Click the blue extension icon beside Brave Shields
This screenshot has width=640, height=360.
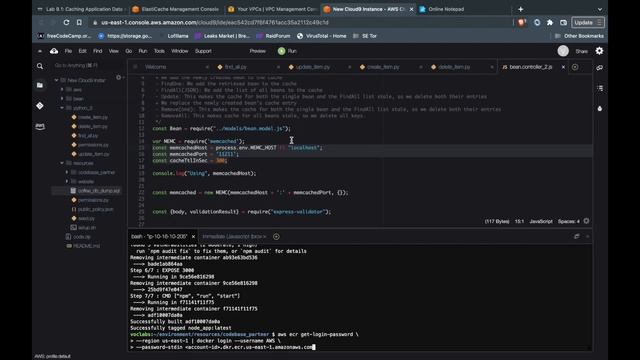[x=537, y=23]
